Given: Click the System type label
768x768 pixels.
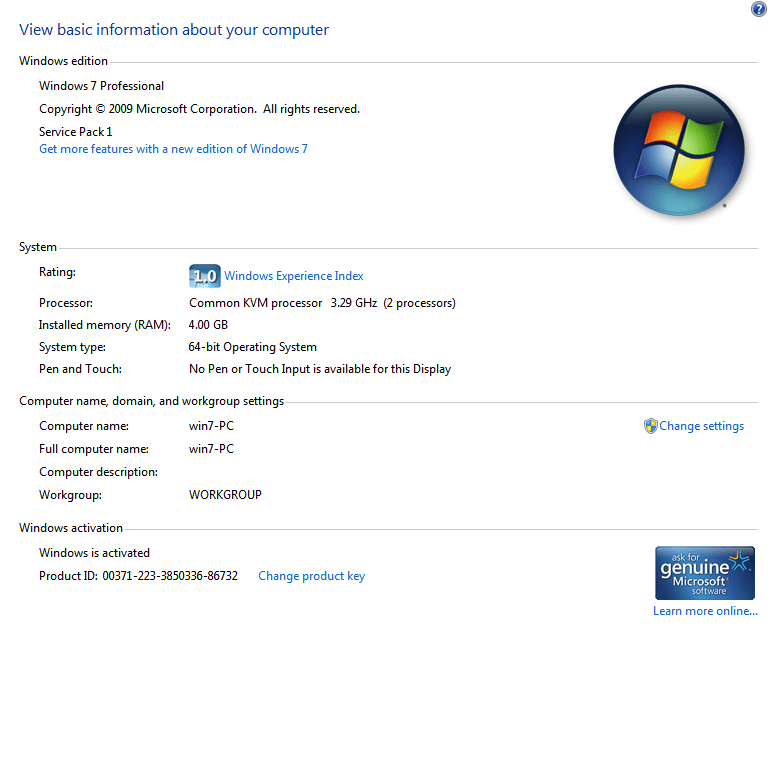Looking at the screenshot, I should coord(72,347).
